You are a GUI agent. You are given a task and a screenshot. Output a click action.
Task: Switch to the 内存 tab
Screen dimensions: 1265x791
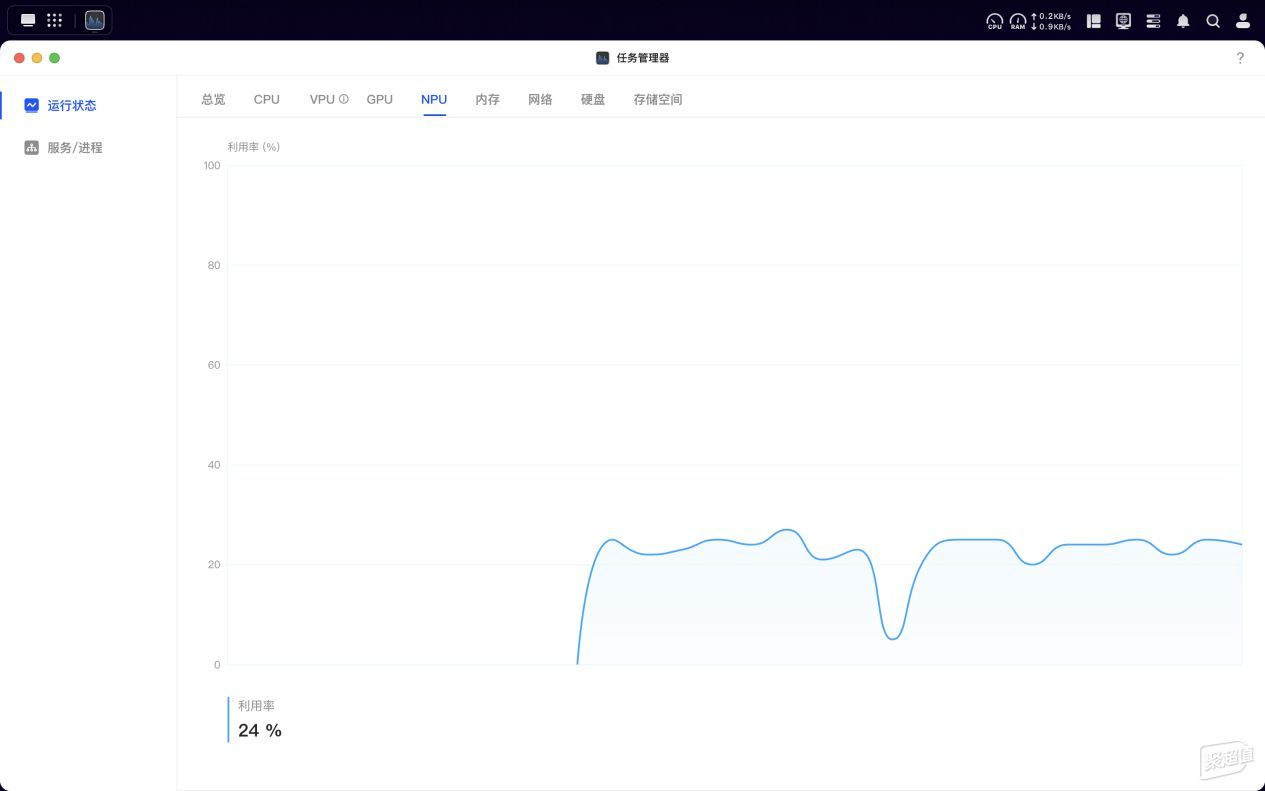tap(487, 99)
